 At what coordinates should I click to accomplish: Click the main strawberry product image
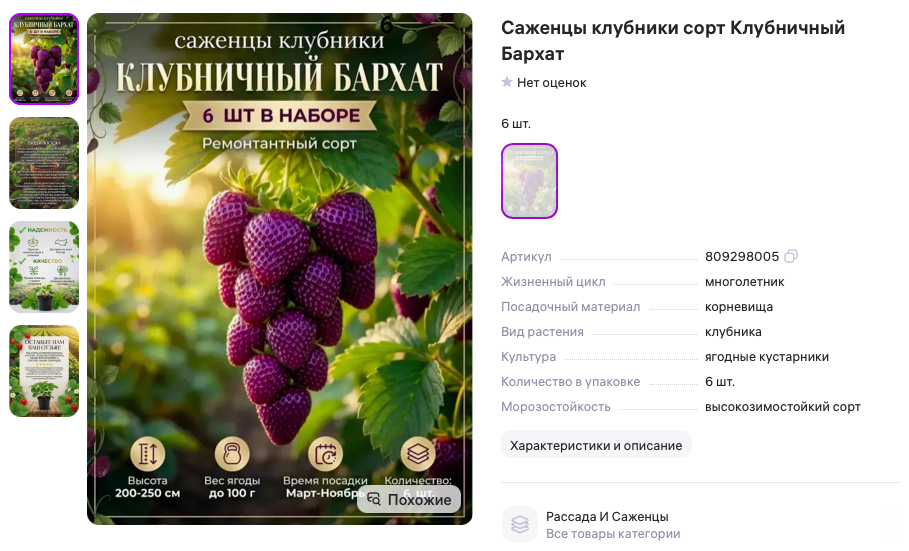pos(279,269)
